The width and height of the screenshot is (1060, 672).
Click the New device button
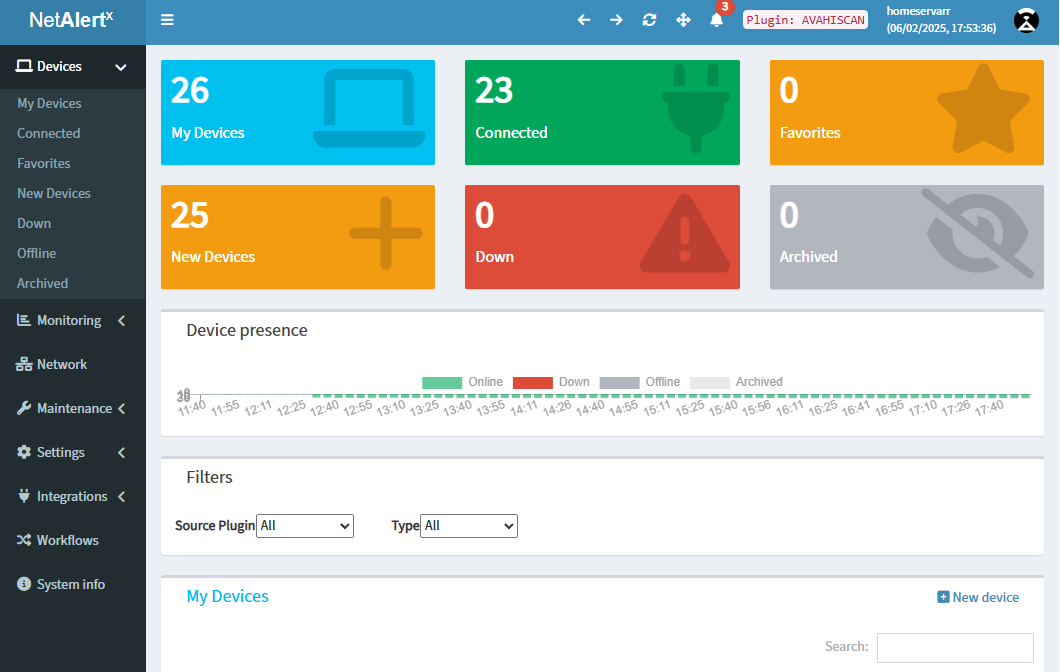(978, 597)
